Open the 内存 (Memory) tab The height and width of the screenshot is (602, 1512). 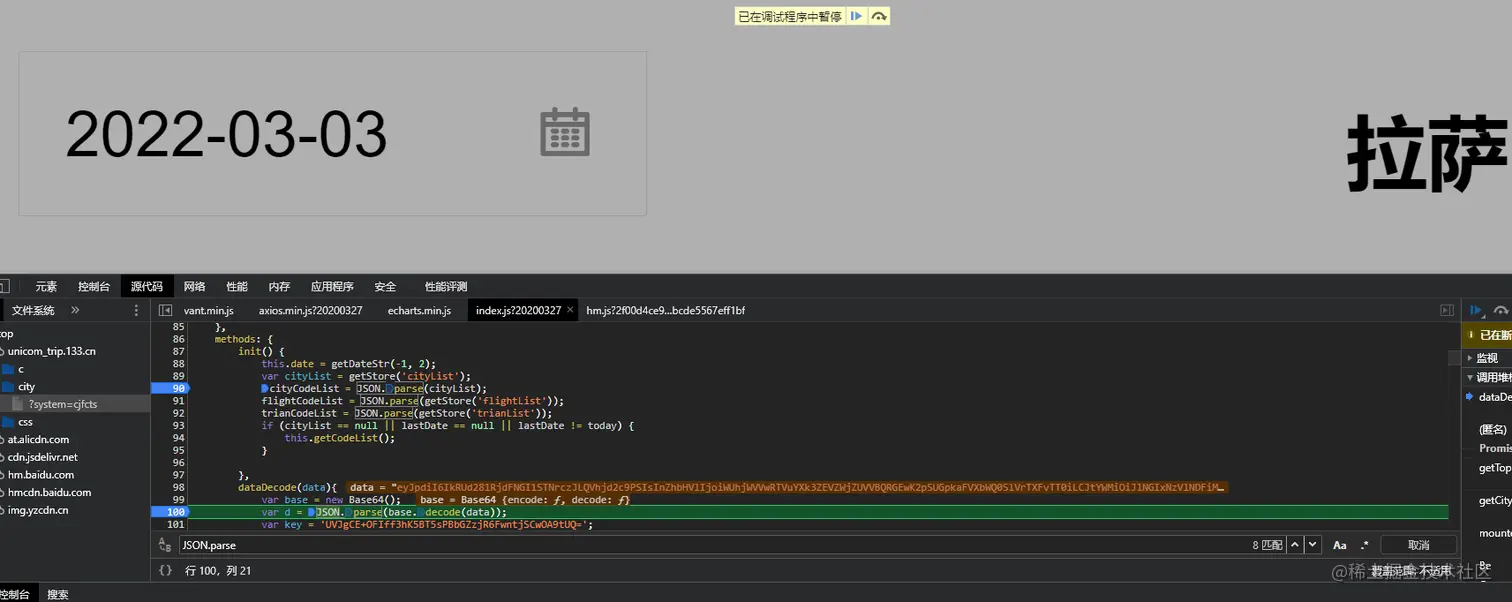(x=279, y=287)
